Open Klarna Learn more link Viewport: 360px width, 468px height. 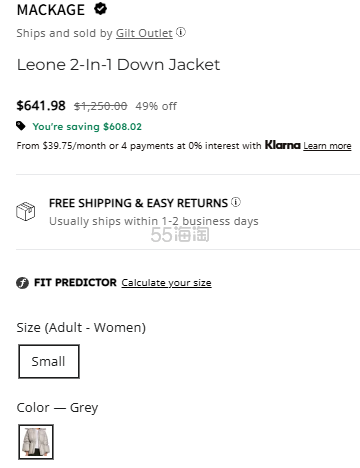327,146
